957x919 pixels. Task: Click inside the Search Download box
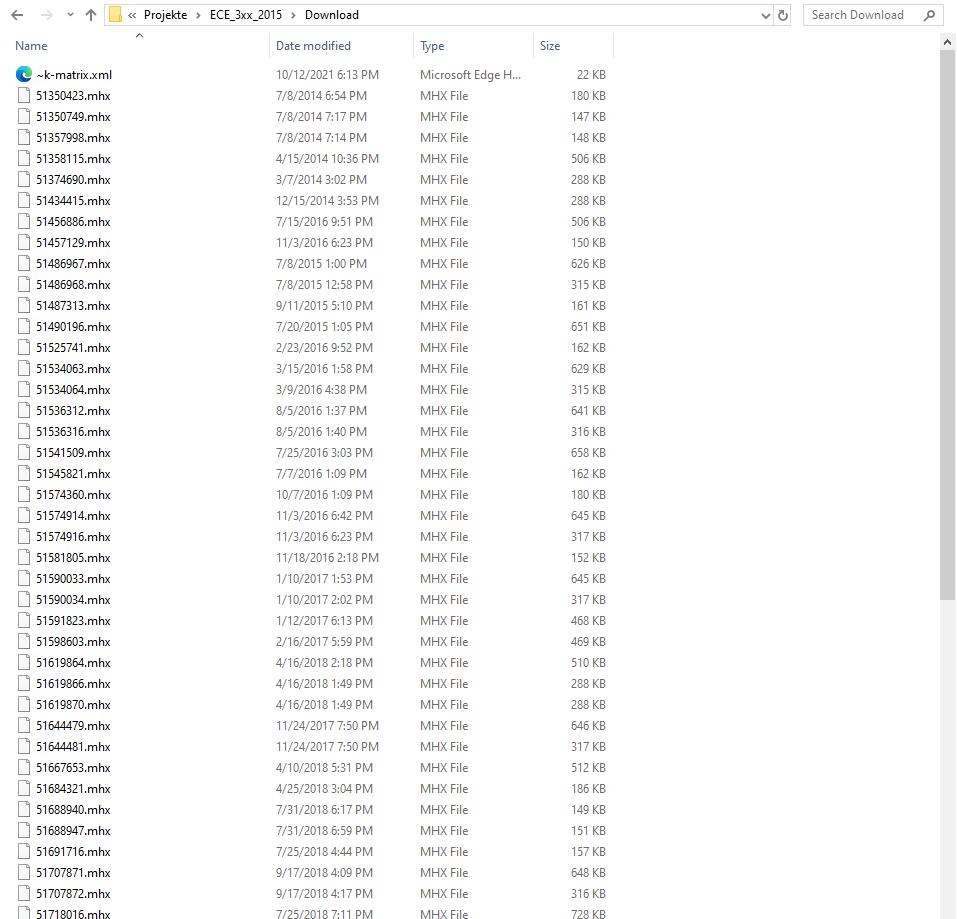tap(860, 14)
